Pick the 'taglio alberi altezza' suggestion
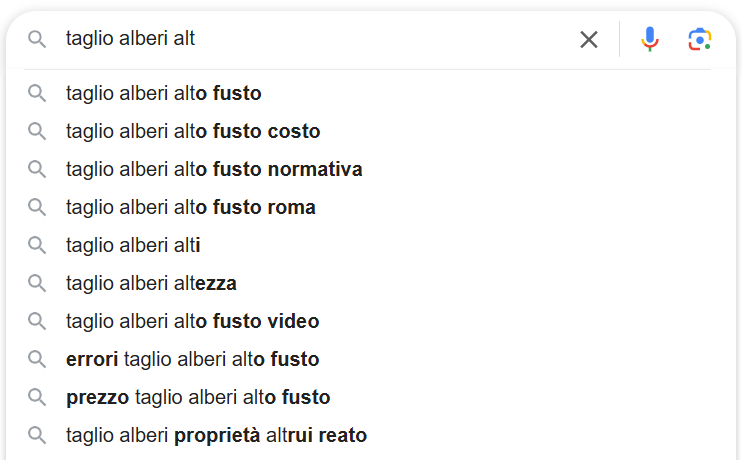The width and height of the screenshot is (742, 460). tap(151, 284)
